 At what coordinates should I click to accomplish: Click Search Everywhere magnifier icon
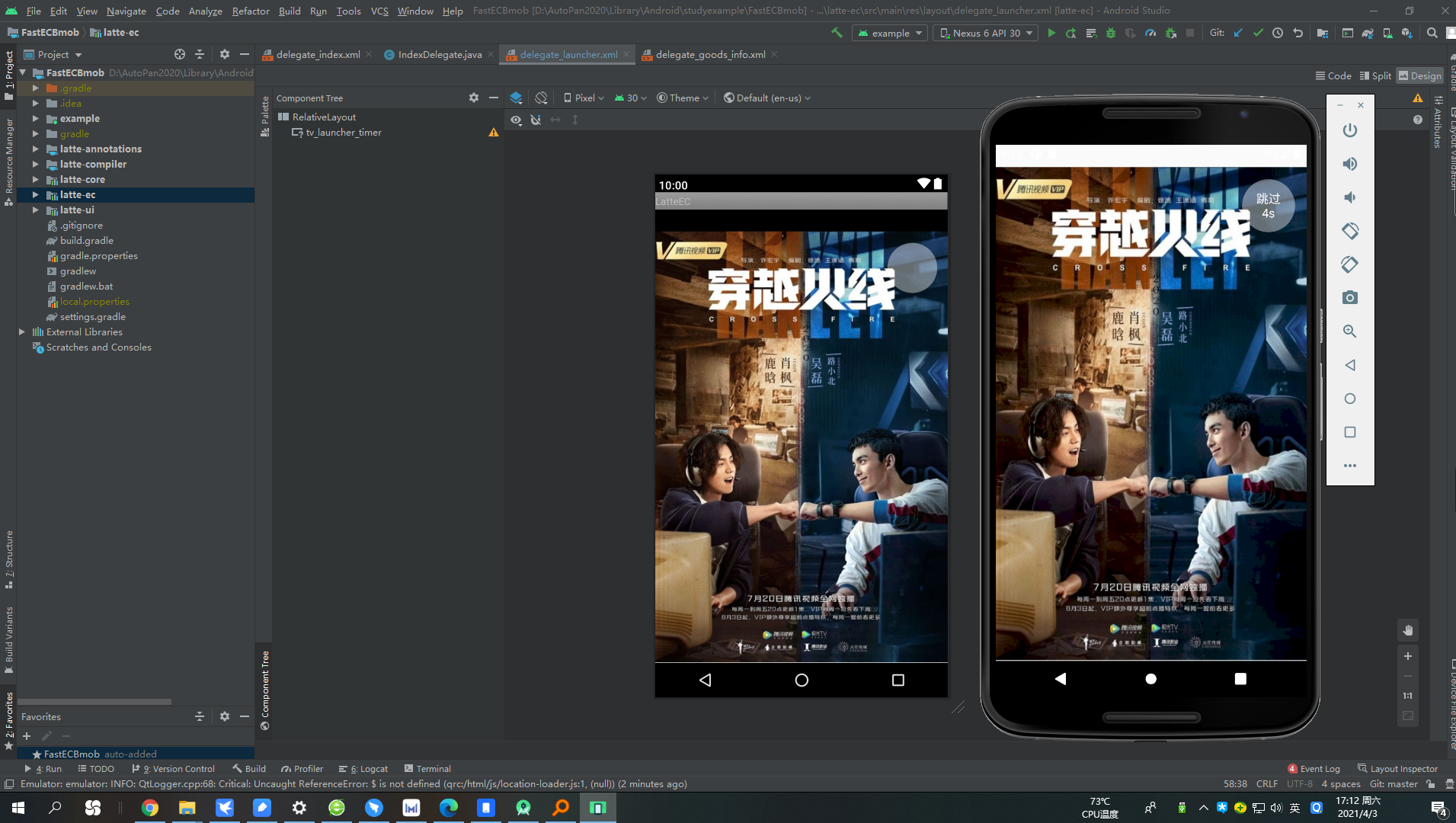(x=1432, y=33)
